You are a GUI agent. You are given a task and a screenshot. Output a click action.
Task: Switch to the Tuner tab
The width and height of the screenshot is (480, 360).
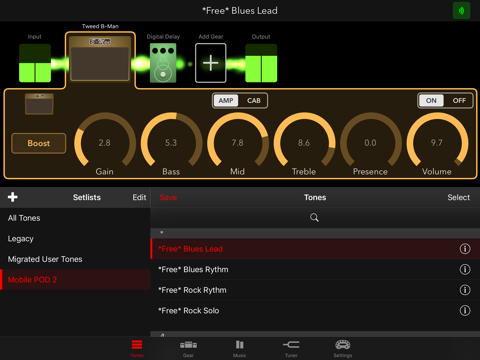291,348
